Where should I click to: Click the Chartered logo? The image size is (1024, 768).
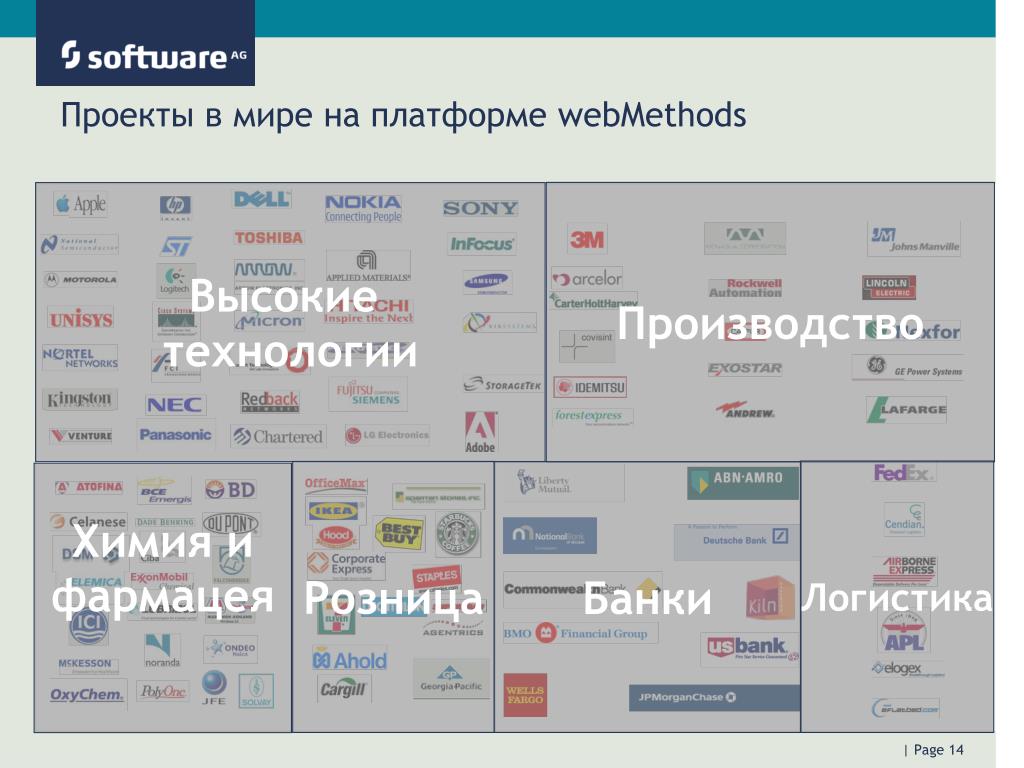point(278,436)
